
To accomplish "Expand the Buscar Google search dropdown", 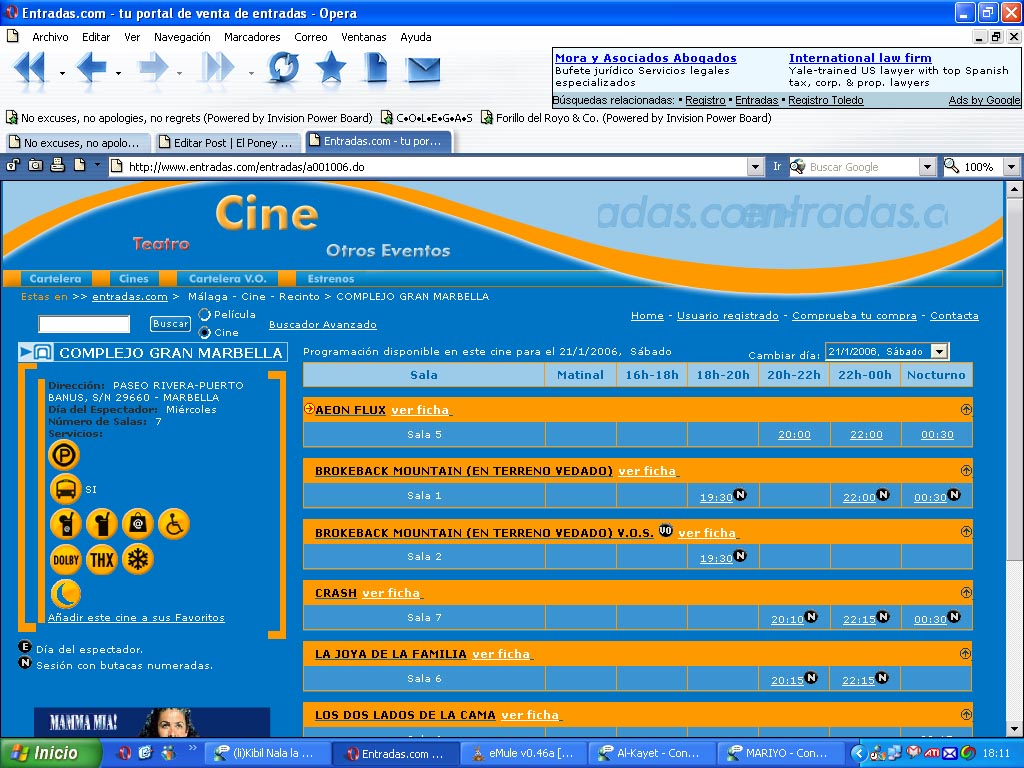I will point(927,167).
